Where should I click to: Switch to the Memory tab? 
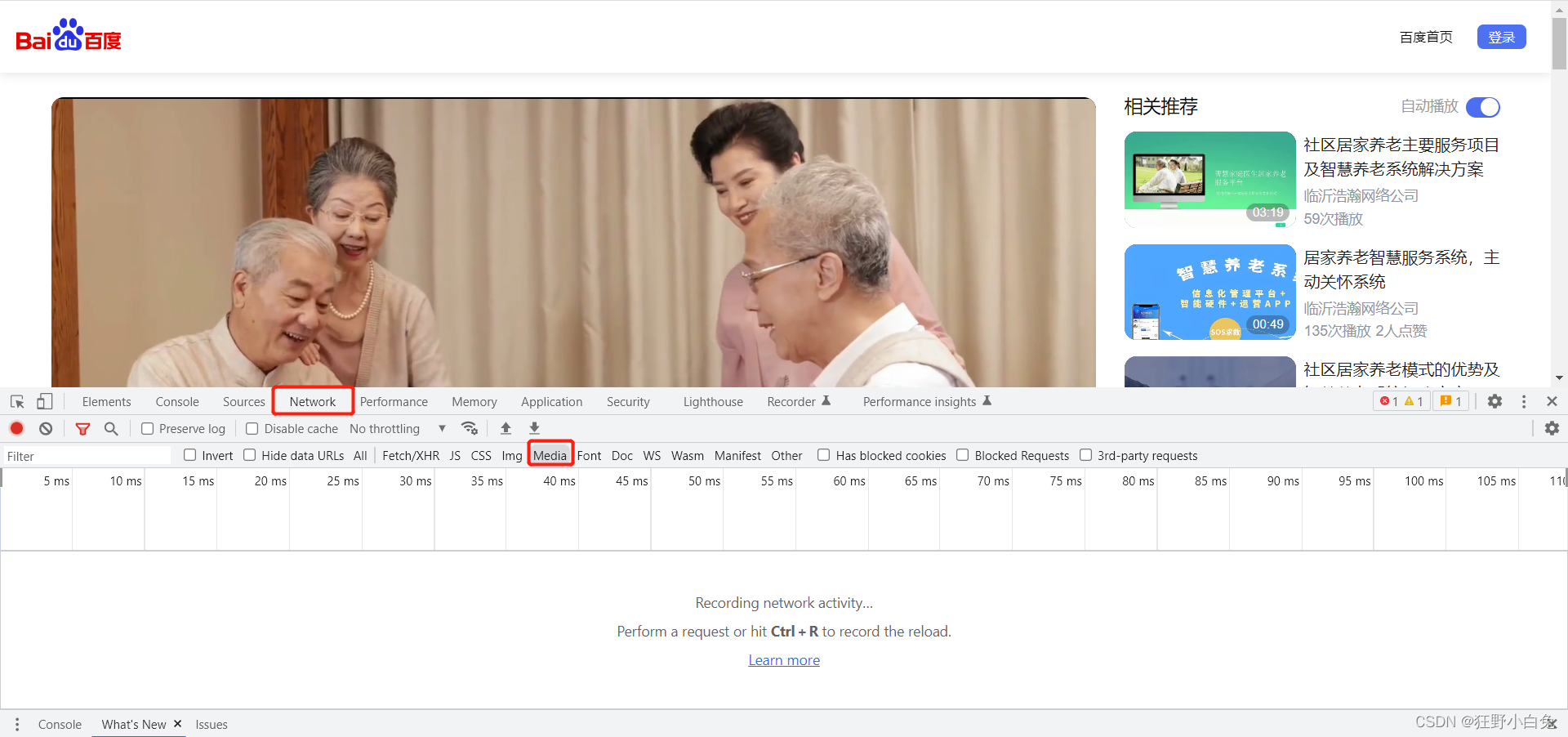[x=474, y=401]
